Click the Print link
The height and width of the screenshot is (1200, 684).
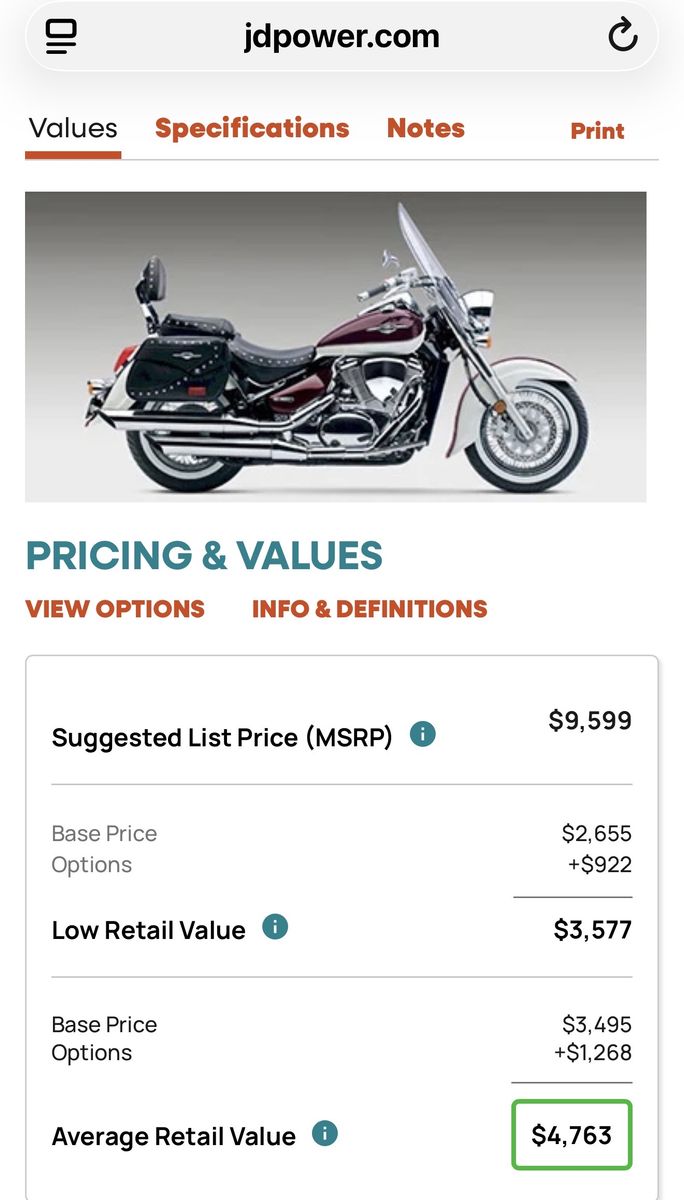point(597,131)
